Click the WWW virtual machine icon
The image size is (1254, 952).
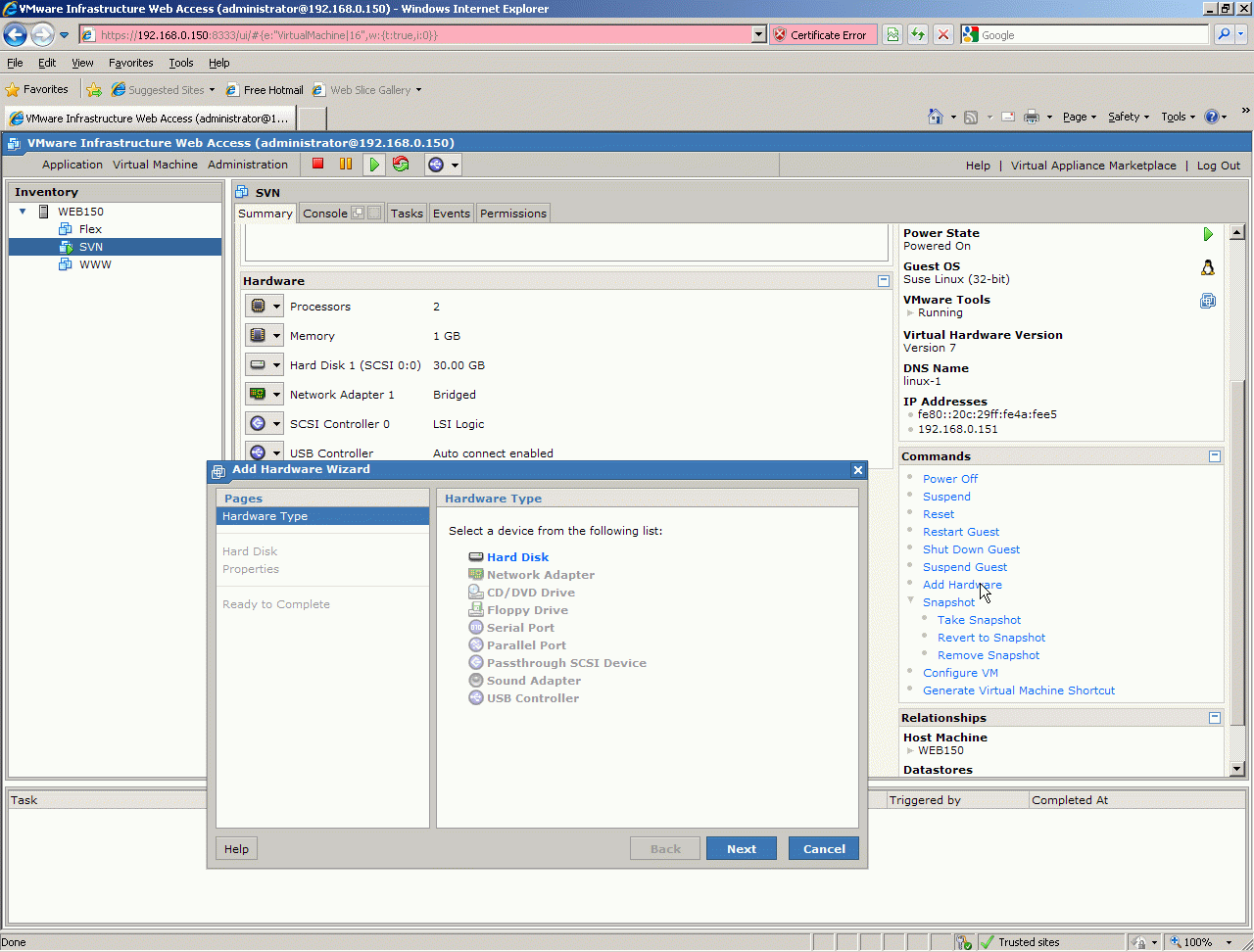coord(66,264)
